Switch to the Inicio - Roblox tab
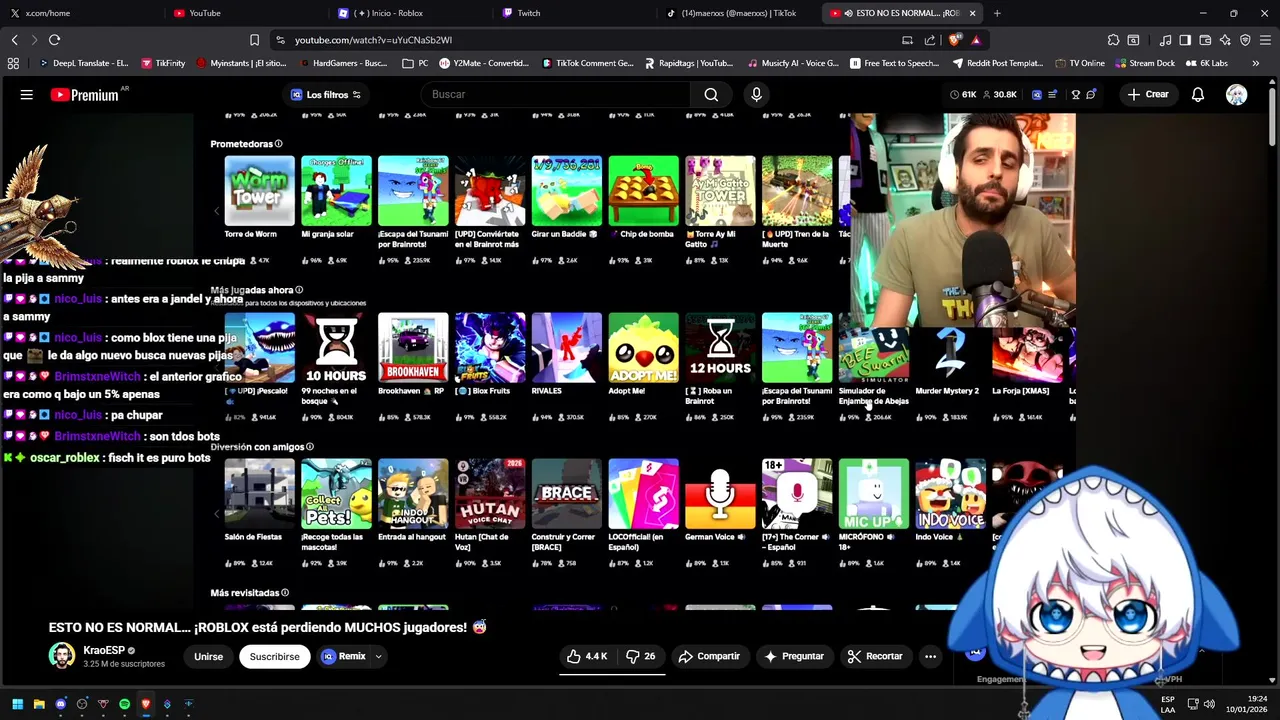1280x720 pixels. [x=410, y=13]
